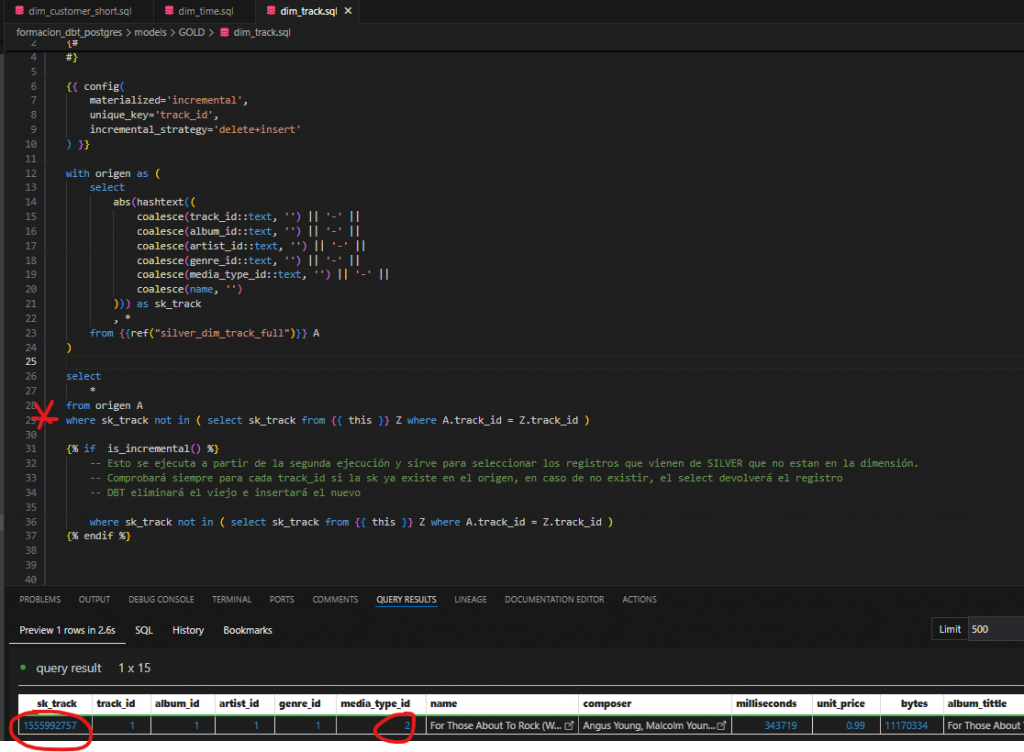Close the dim_track.sql editor tab
The image size is (1024, 752).
[346, 11]
